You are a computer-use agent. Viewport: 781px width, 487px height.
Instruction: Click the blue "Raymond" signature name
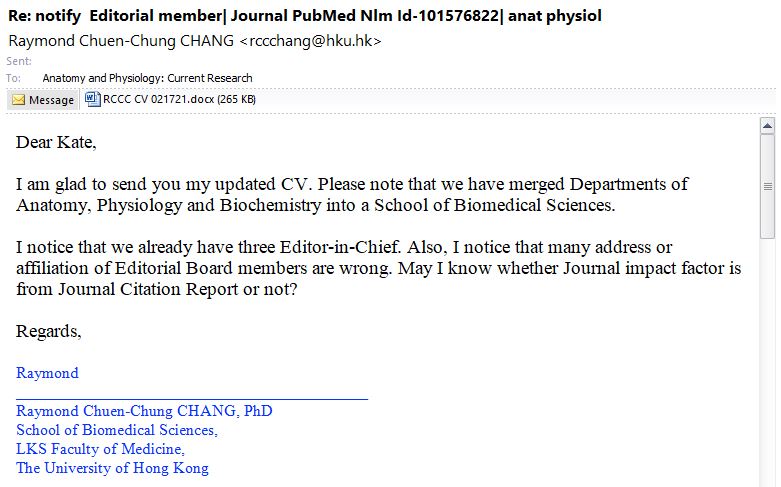point(47,373)
